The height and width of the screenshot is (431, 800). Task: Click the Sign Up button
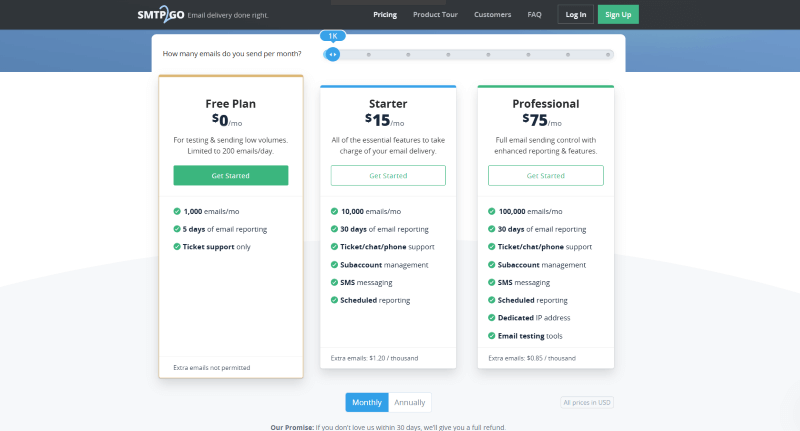click(x=618, y=15)
